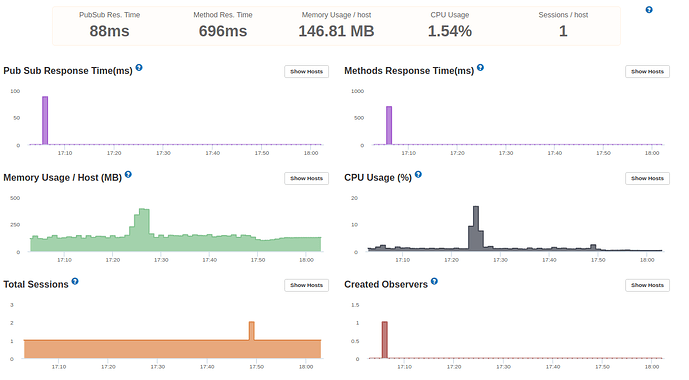Click the PubSub Res. Time summary label
This screenshot has width=689, height=380.
click(x=109, y=15)
